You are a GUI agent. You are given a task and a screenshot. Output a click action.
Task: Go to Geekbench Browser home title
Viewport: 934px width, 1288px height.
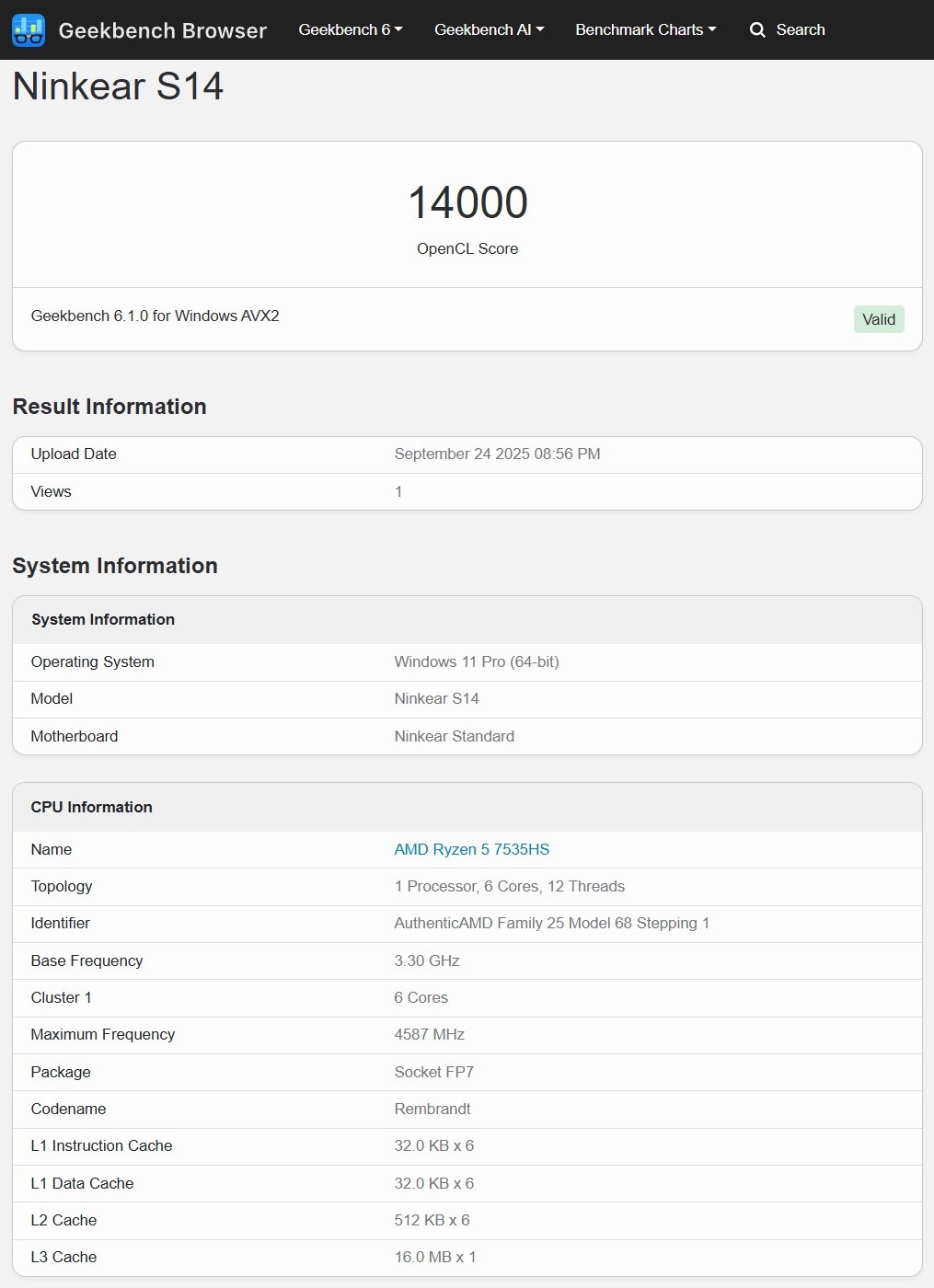point(163,30)
